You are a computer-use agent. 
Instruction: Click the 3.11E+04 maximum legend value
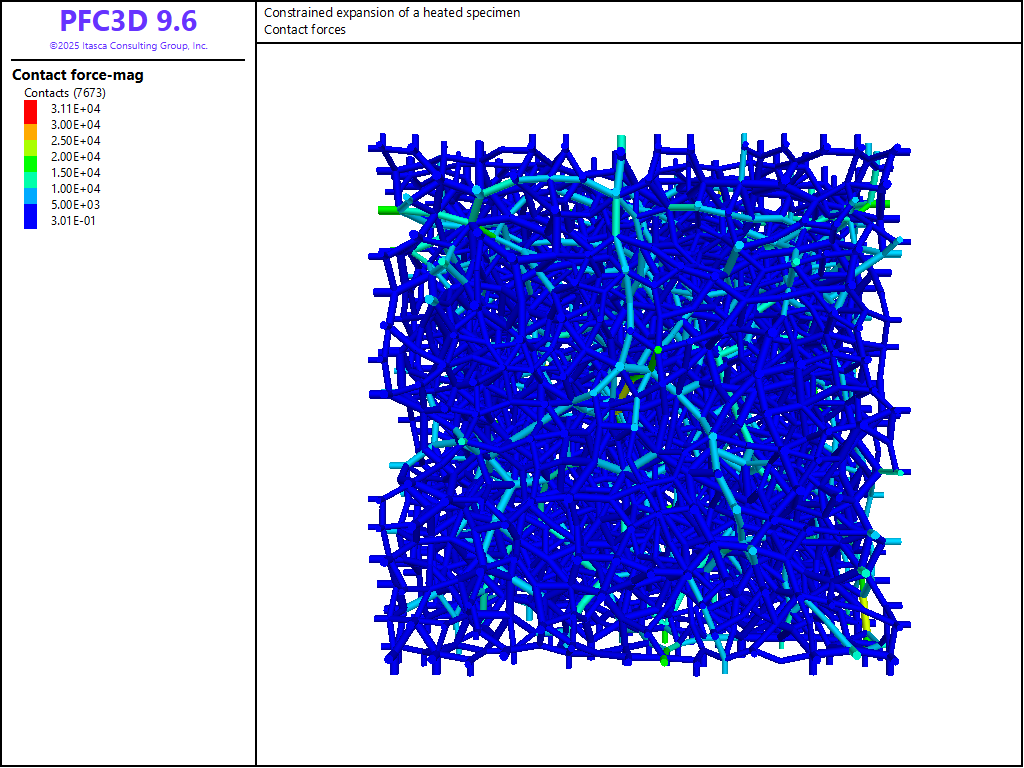76,109
